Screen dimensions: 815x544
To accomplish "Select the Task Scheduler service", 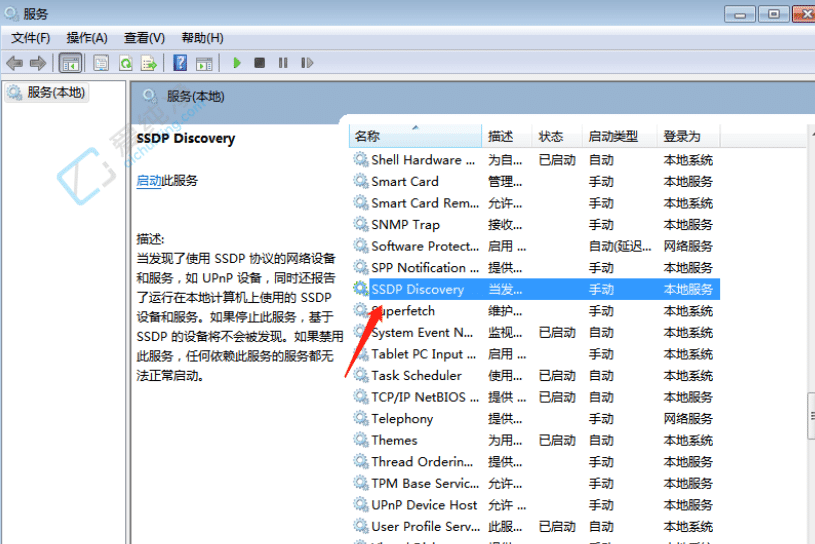I will tap(535, 376).
